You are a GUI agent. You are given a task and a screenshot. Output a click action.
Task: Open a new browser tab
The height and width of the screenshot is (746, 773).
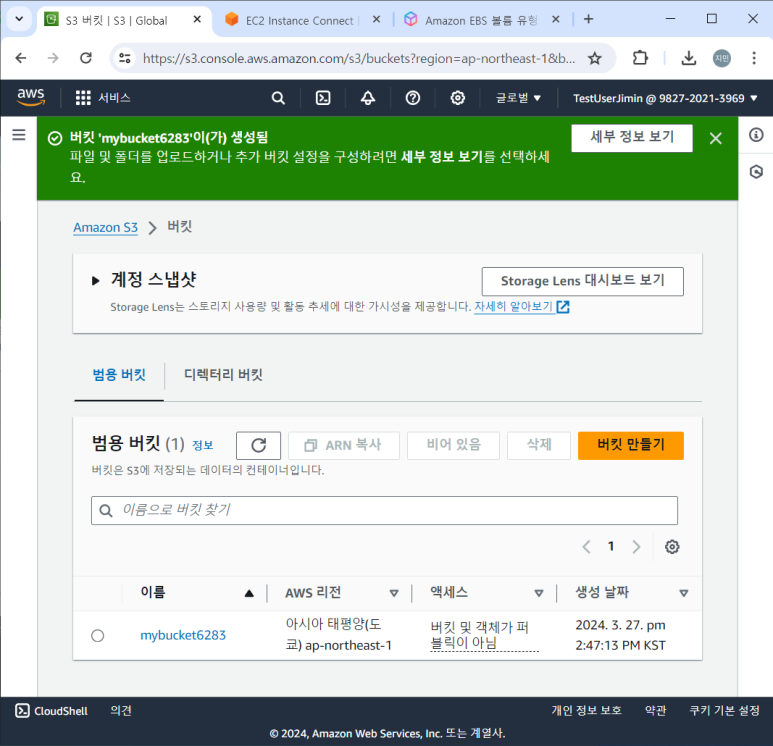click(588, 19)
